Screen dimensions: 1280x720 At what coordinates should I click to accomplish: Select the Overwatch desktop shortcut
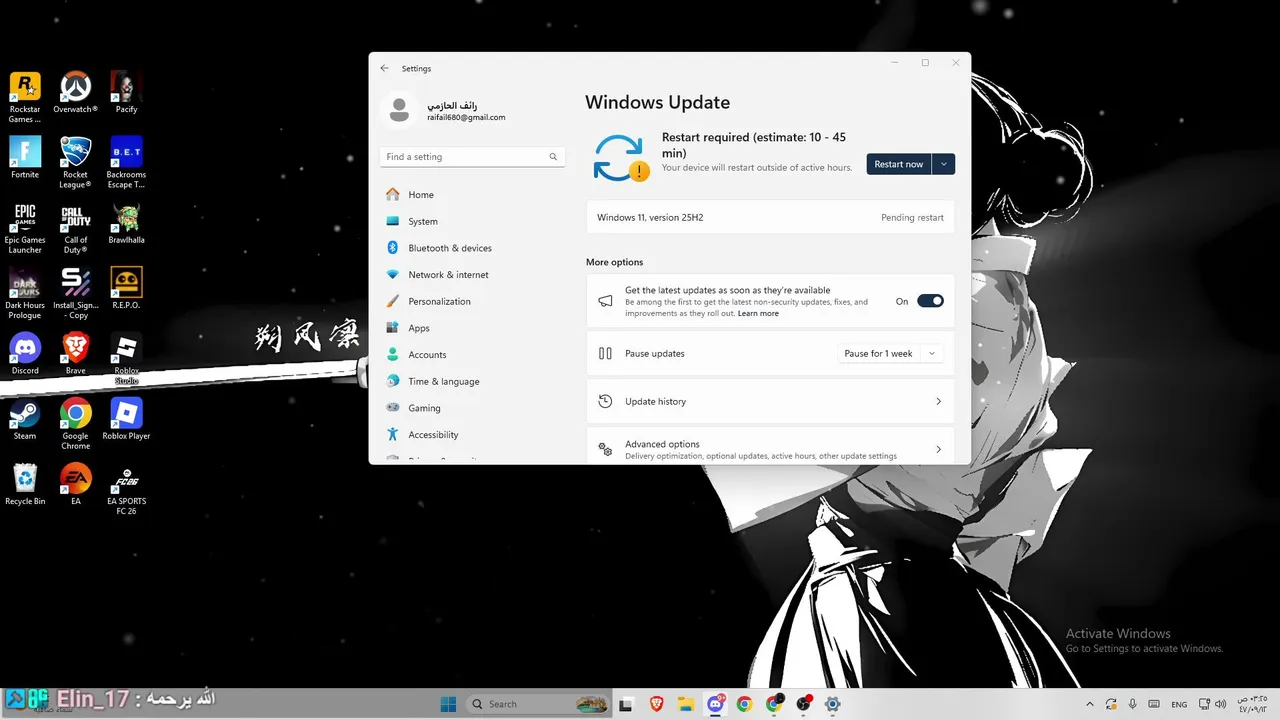75,92
